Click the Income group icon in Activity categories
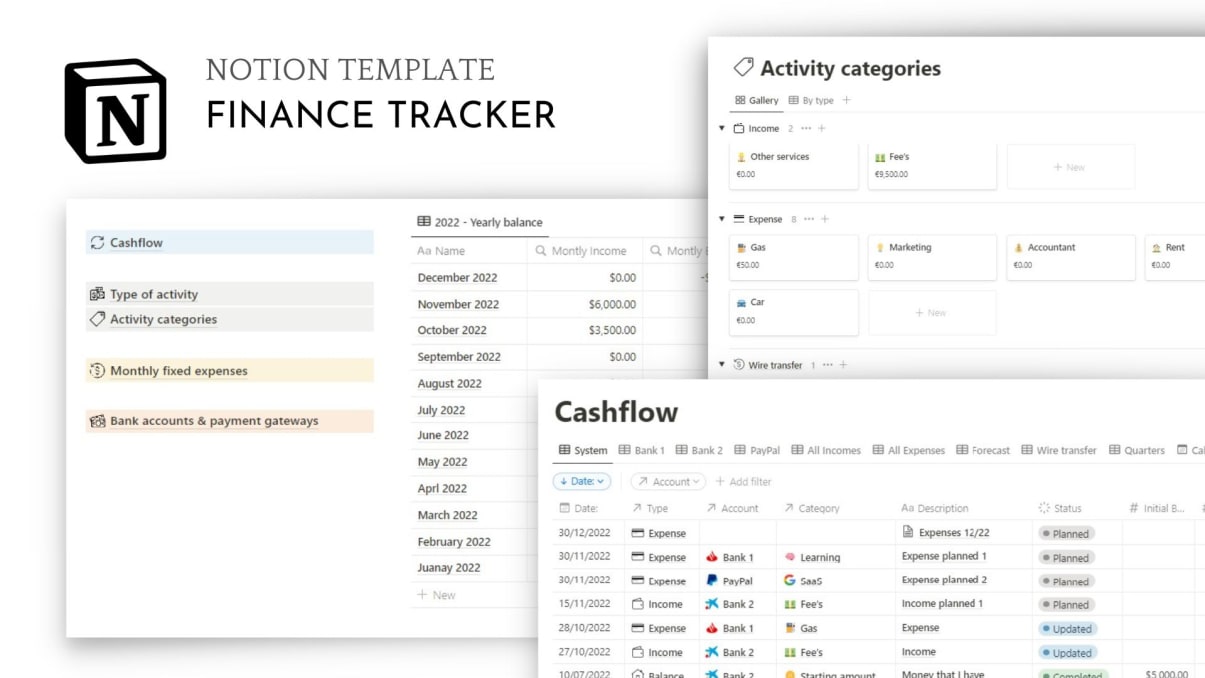This screenshot has height=678, width=1205. coord(739,128)
